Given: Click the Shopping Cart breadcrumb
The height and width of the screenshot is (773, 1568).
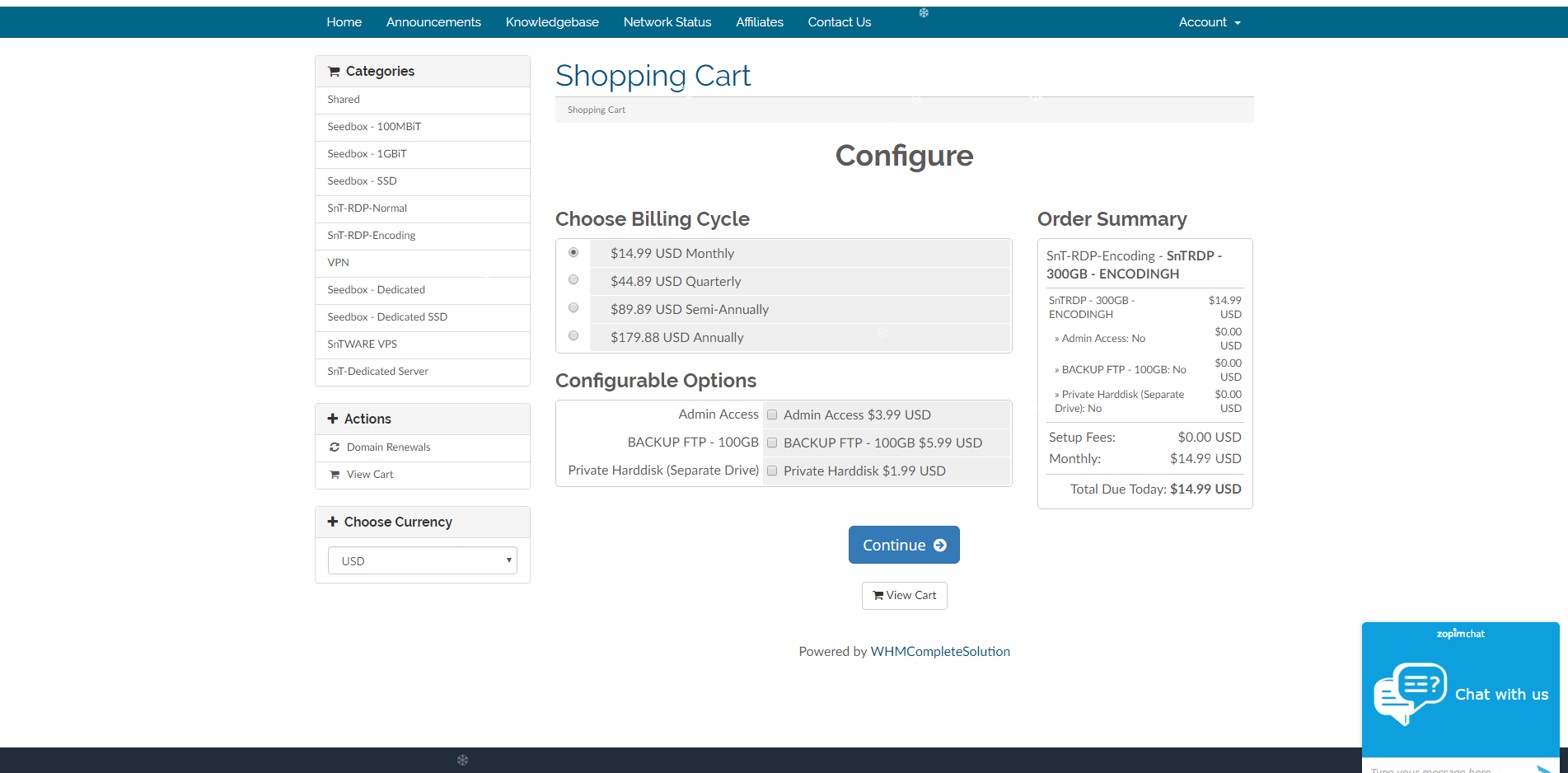Looking at the screenshot, I should tap(597, 110).
